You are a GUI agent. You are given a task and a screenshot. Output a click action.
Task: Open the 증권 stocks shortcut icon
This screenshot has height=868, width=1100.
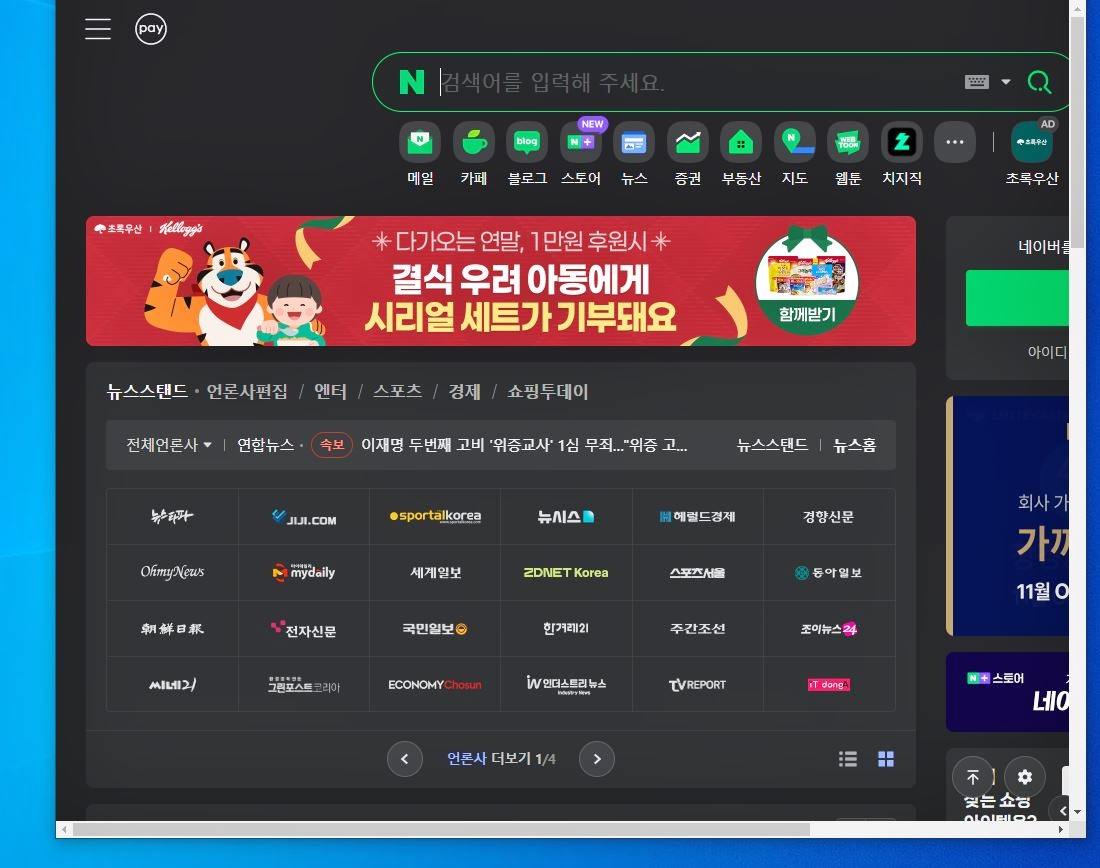click(x=688, y=142)
